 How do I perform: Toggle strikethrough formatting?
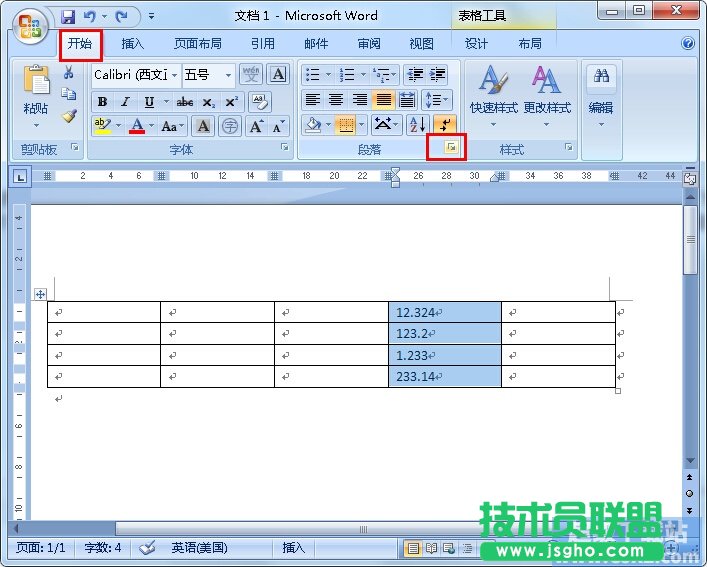pyautogui.click(x=185, y=102)
